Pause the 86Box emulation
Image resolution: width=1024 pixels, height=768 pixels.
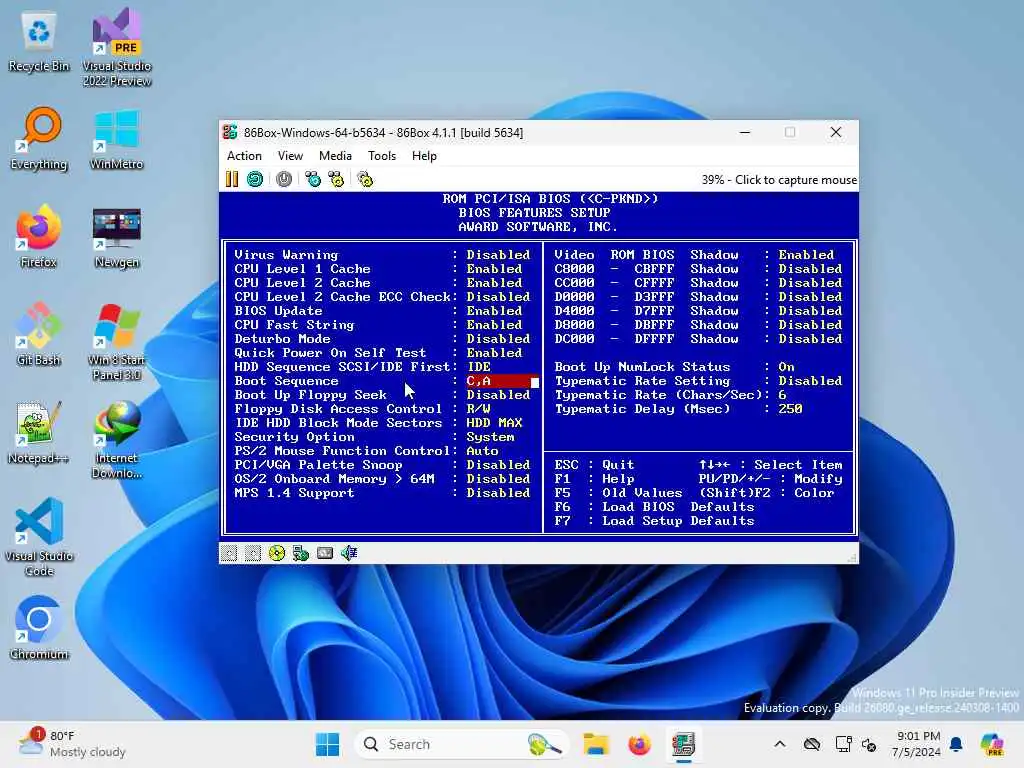point(232,179)
